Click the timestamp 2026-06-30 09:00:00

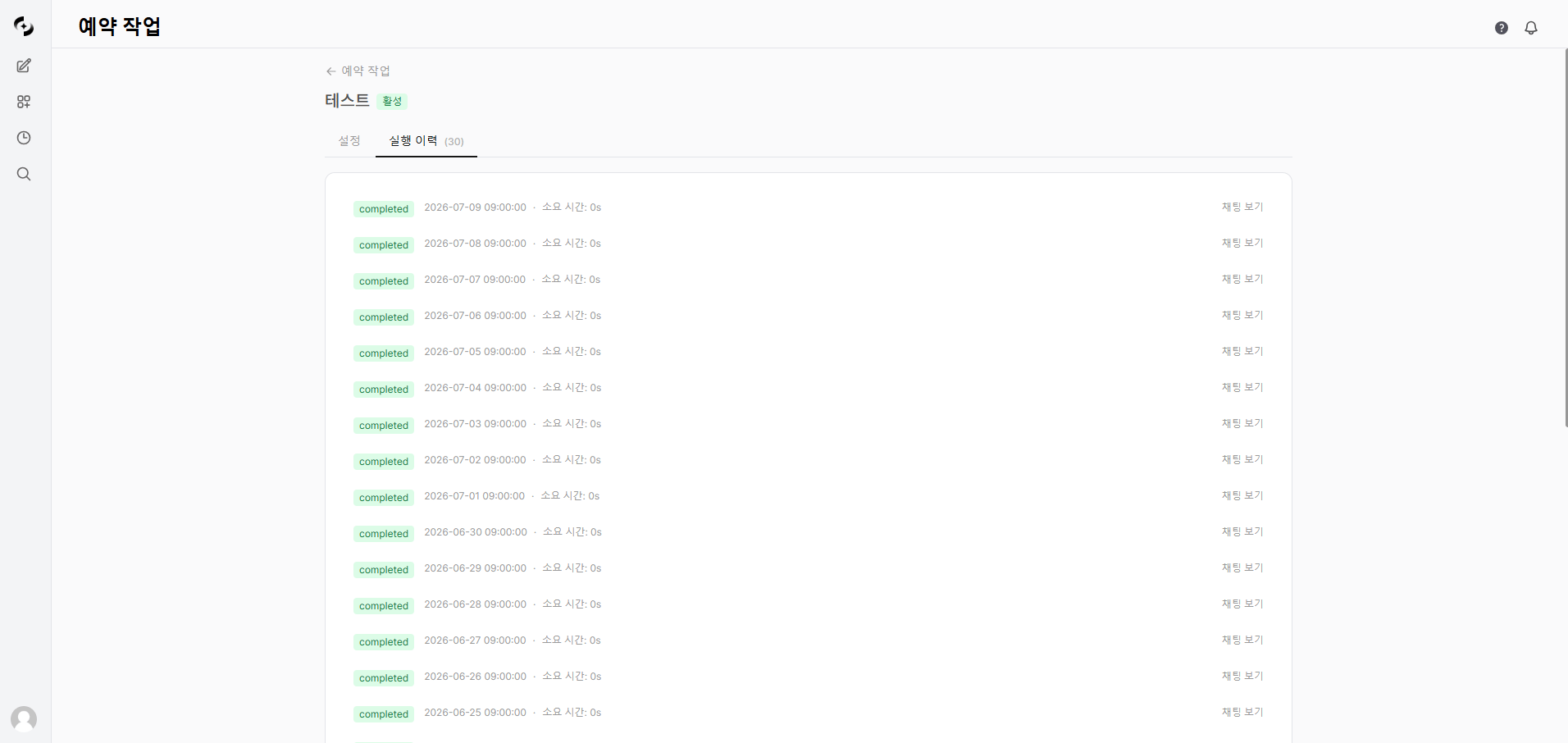click(x=476, y=532)
